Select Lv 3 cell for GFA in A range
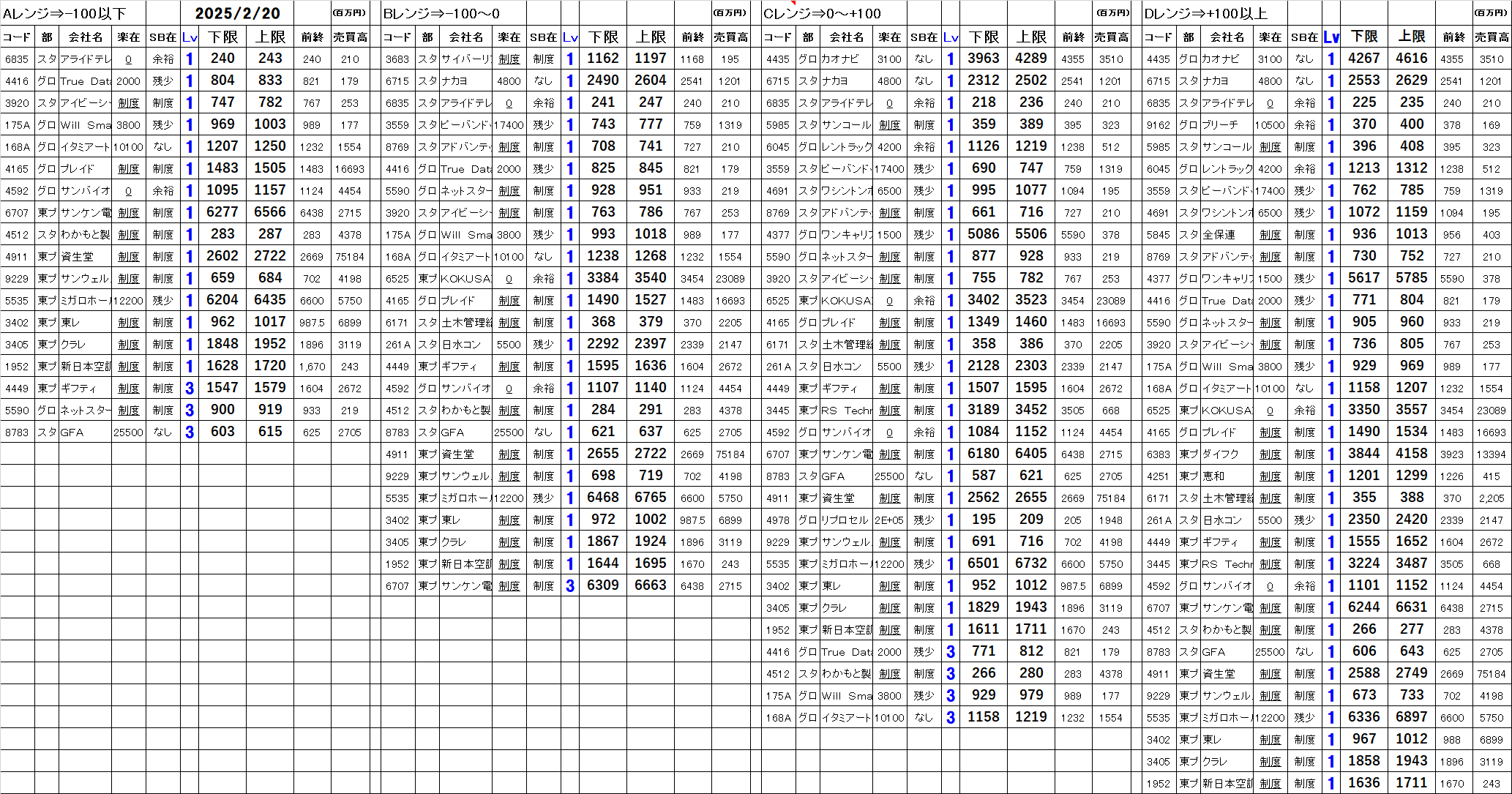 tap(190, 432)
